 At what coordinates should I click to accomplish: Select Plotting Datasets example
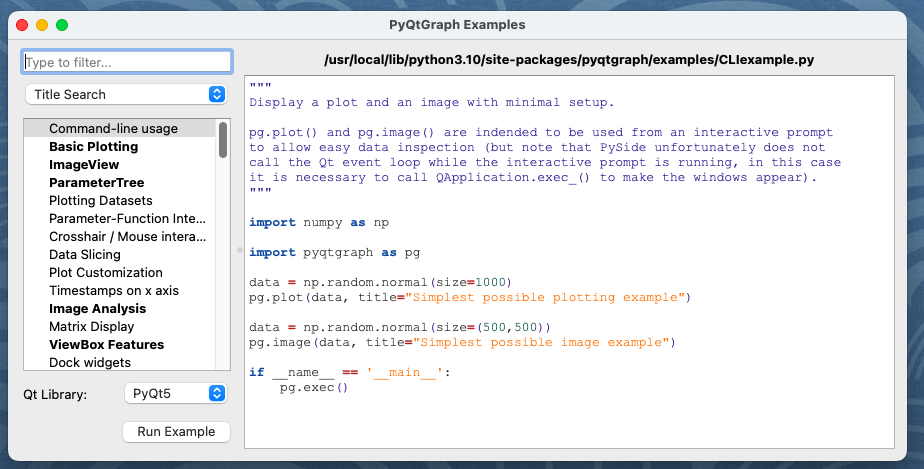click(120, 200)
